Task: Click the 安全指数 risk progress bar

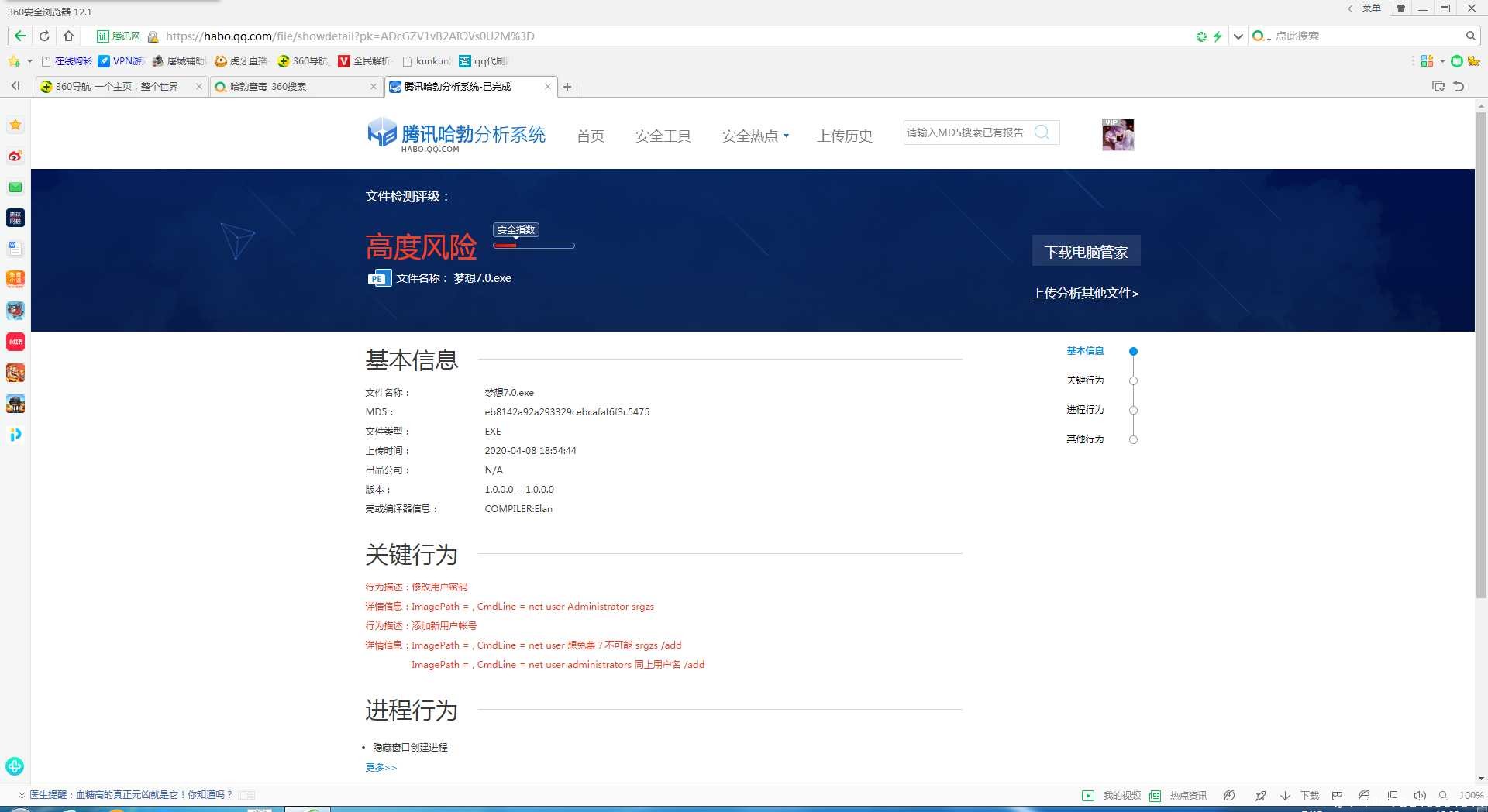Action: (534, 246)
